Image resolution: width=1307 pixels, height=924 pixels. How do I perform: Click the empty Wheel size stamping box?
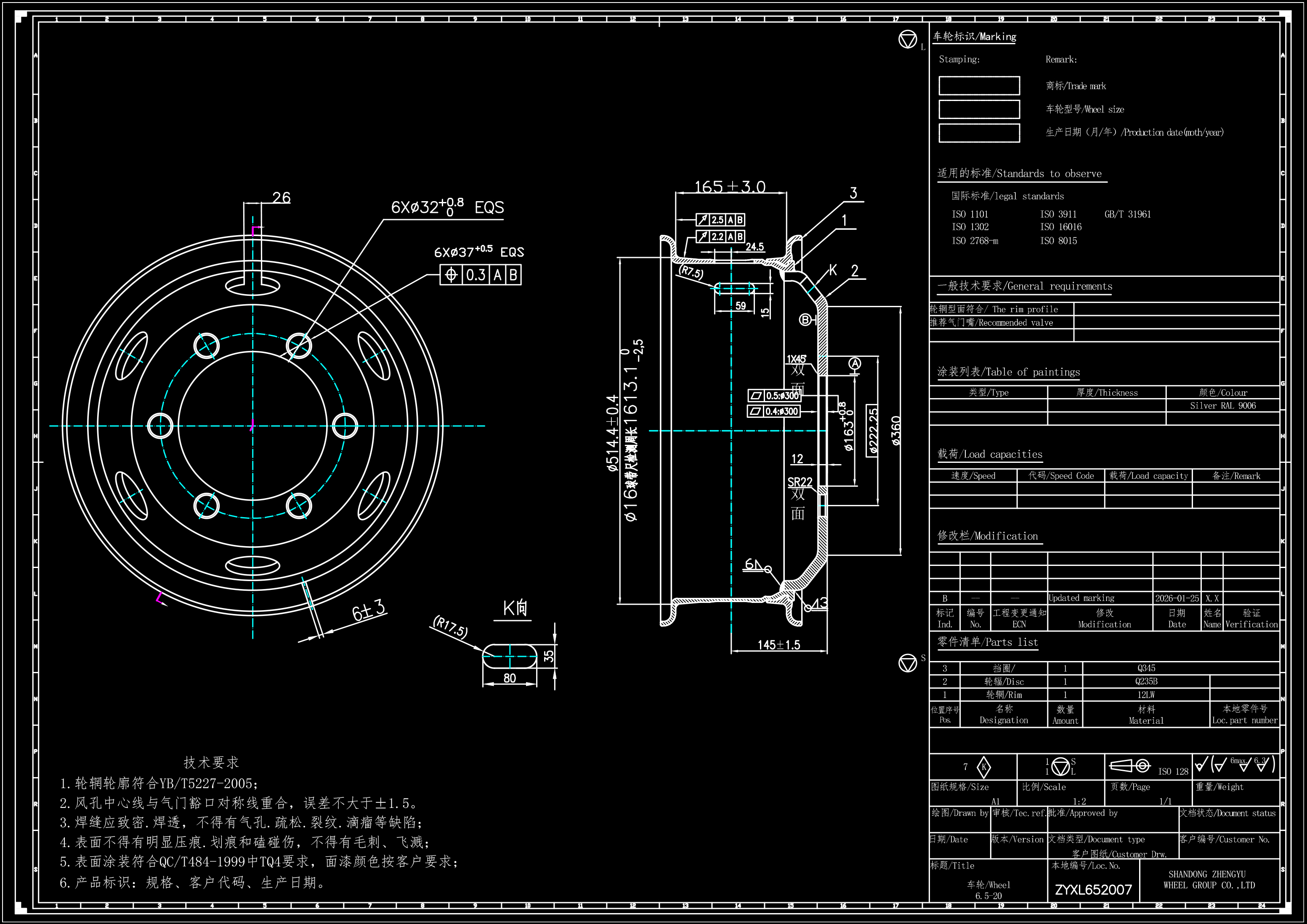click(x=978, y=109)
